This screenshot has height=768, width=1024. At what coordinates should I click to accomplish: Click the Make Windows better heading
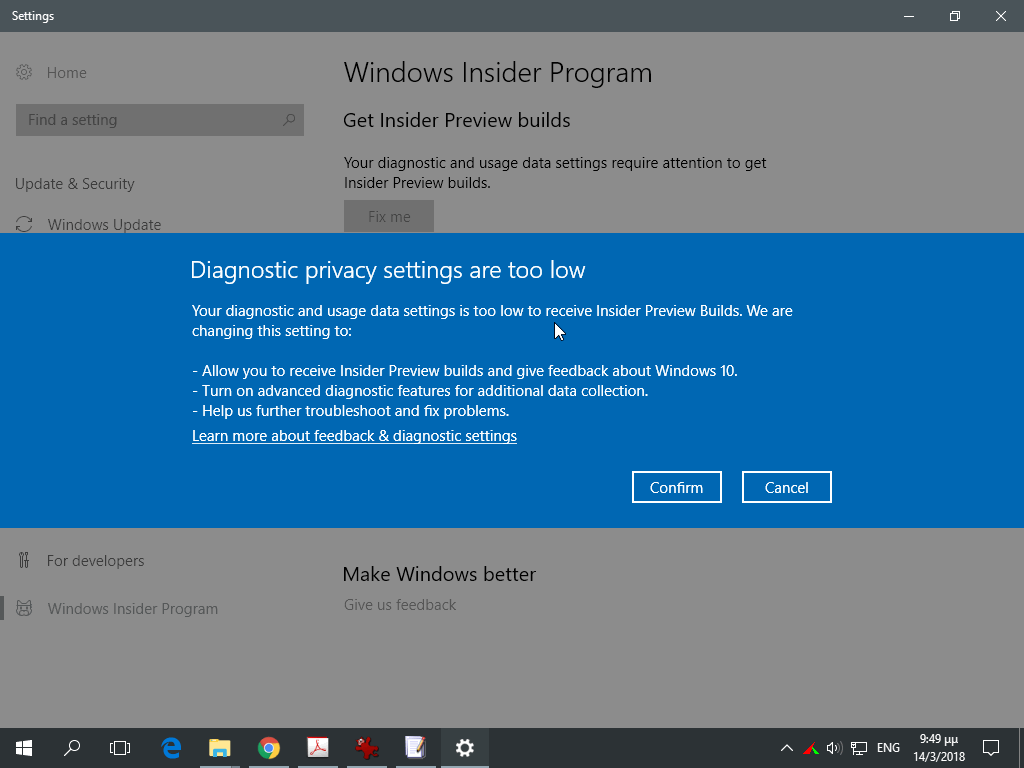point(439,574)
